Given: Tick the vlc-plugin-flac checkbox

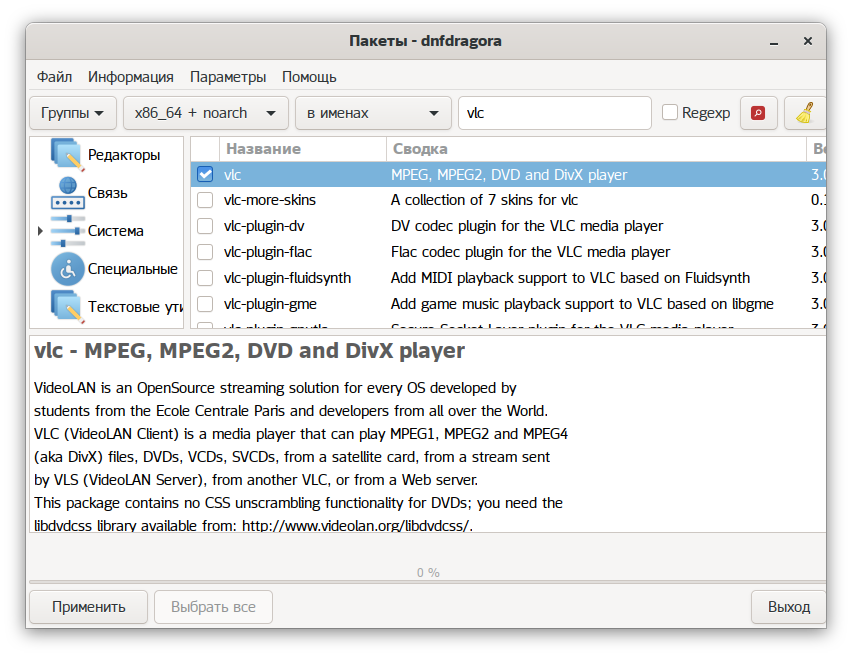Looking at the screenshot, I should [x=205, y=252].
